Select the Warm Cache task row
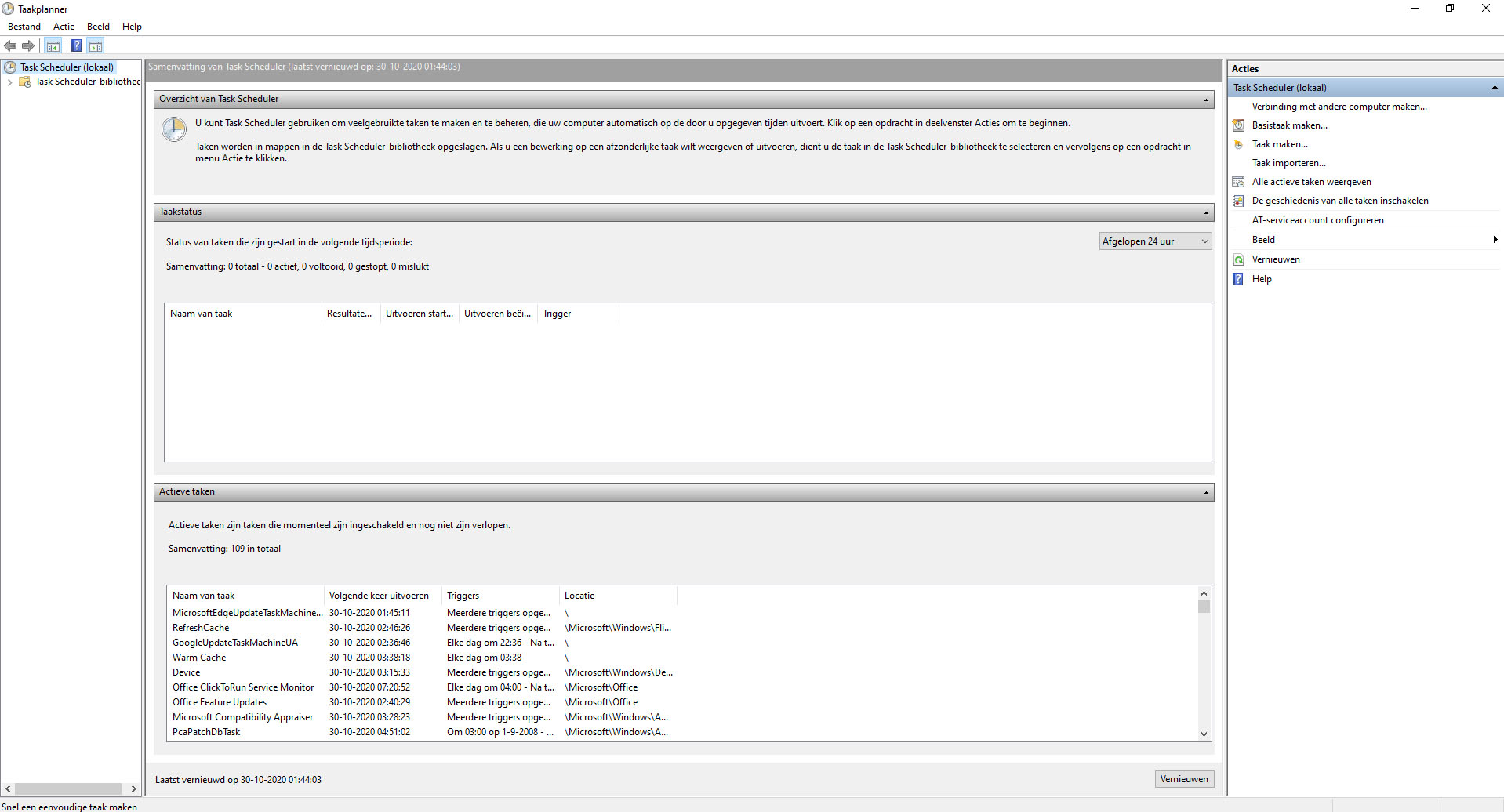 click(x=422, y=658)
